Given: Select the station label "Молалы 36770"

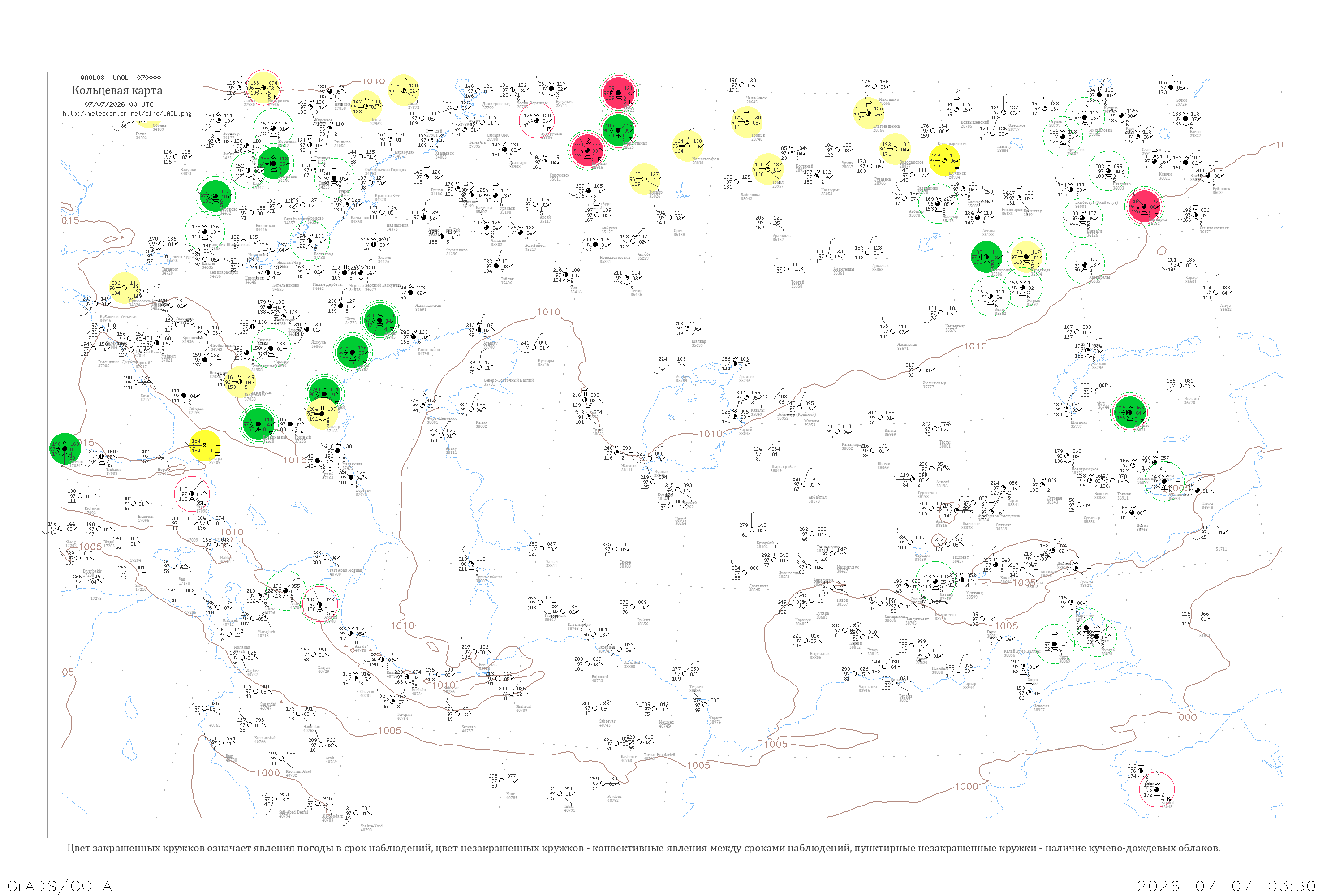Looking at the screenshot, I should point(1191,401).
